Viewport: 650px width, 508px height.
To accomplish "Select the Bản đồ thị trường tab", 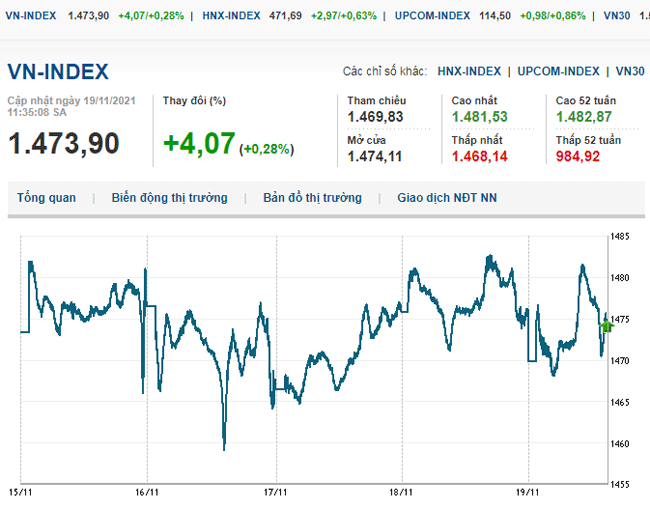I will [x=312, y=198].
